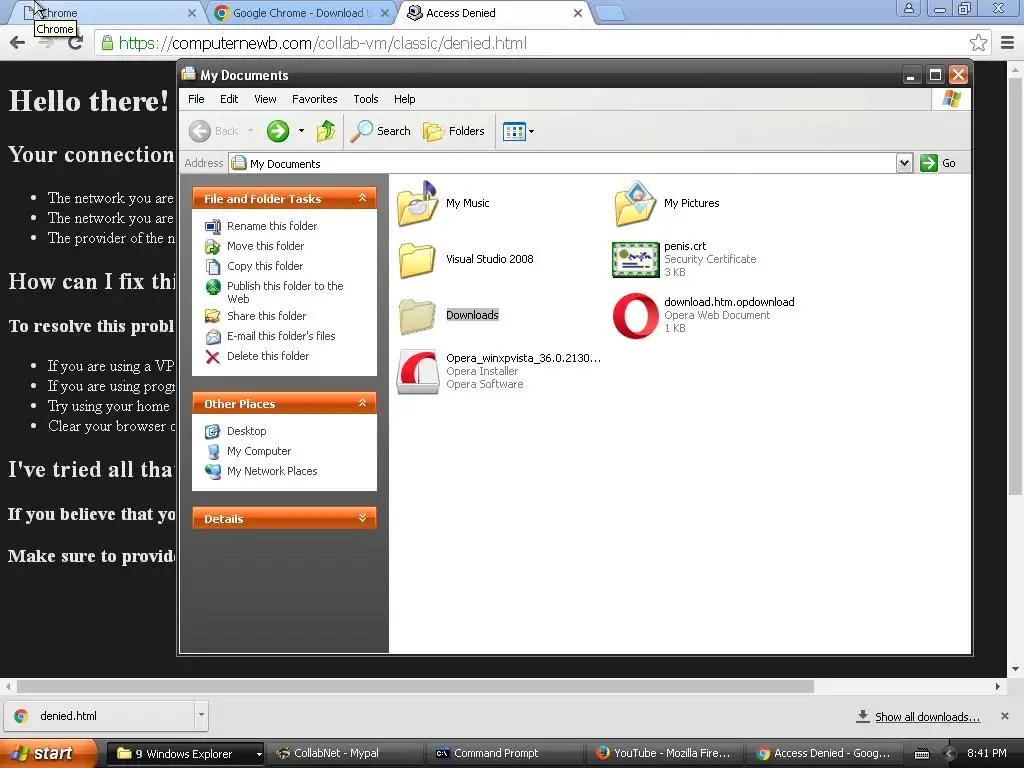Select the download.htm.opdownload Opera icon
This screenshot has width=1024, height=768.
635,316
